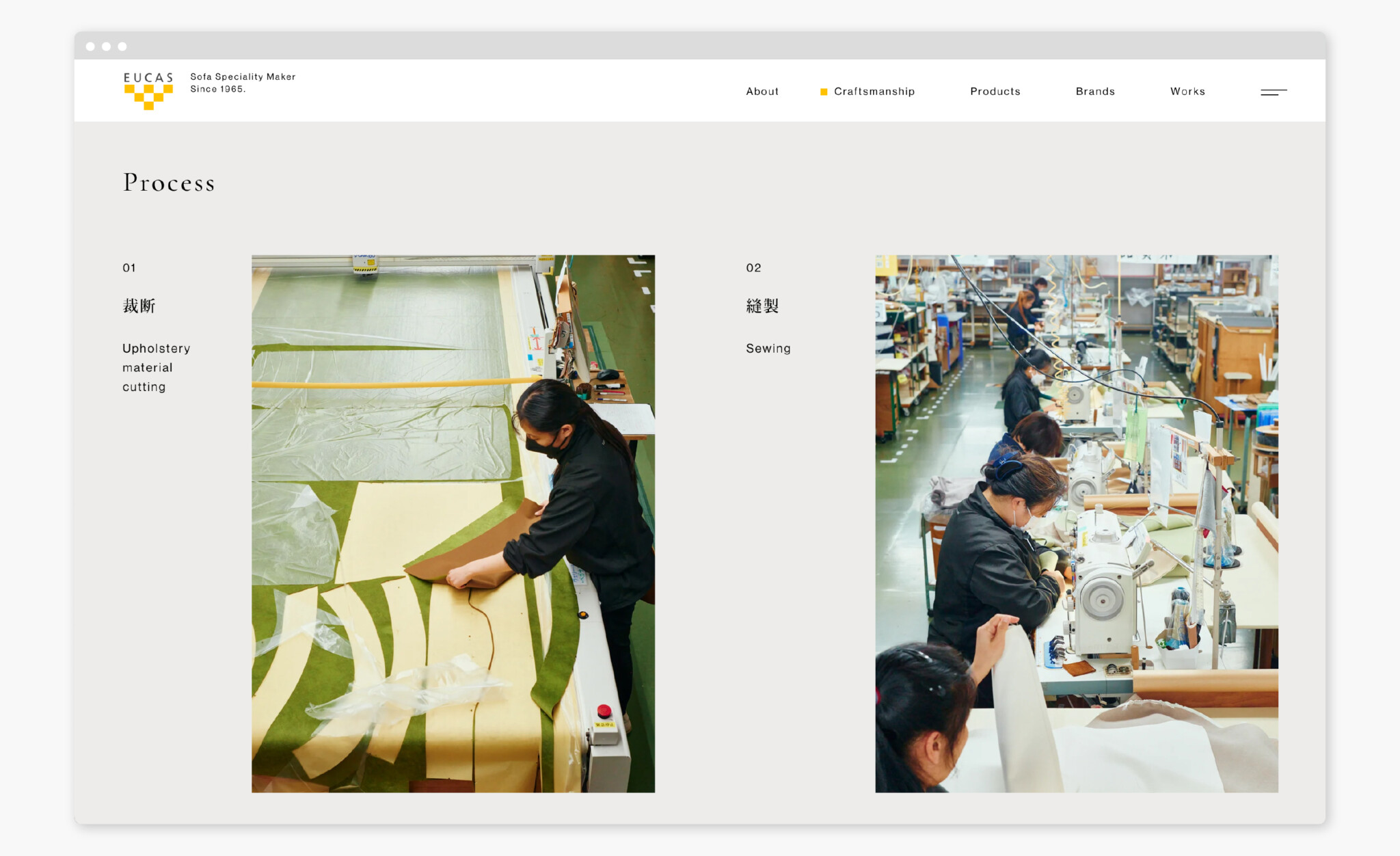Open the hamburger menu icon
The image size is (1400, 856).
point(1274,92)
